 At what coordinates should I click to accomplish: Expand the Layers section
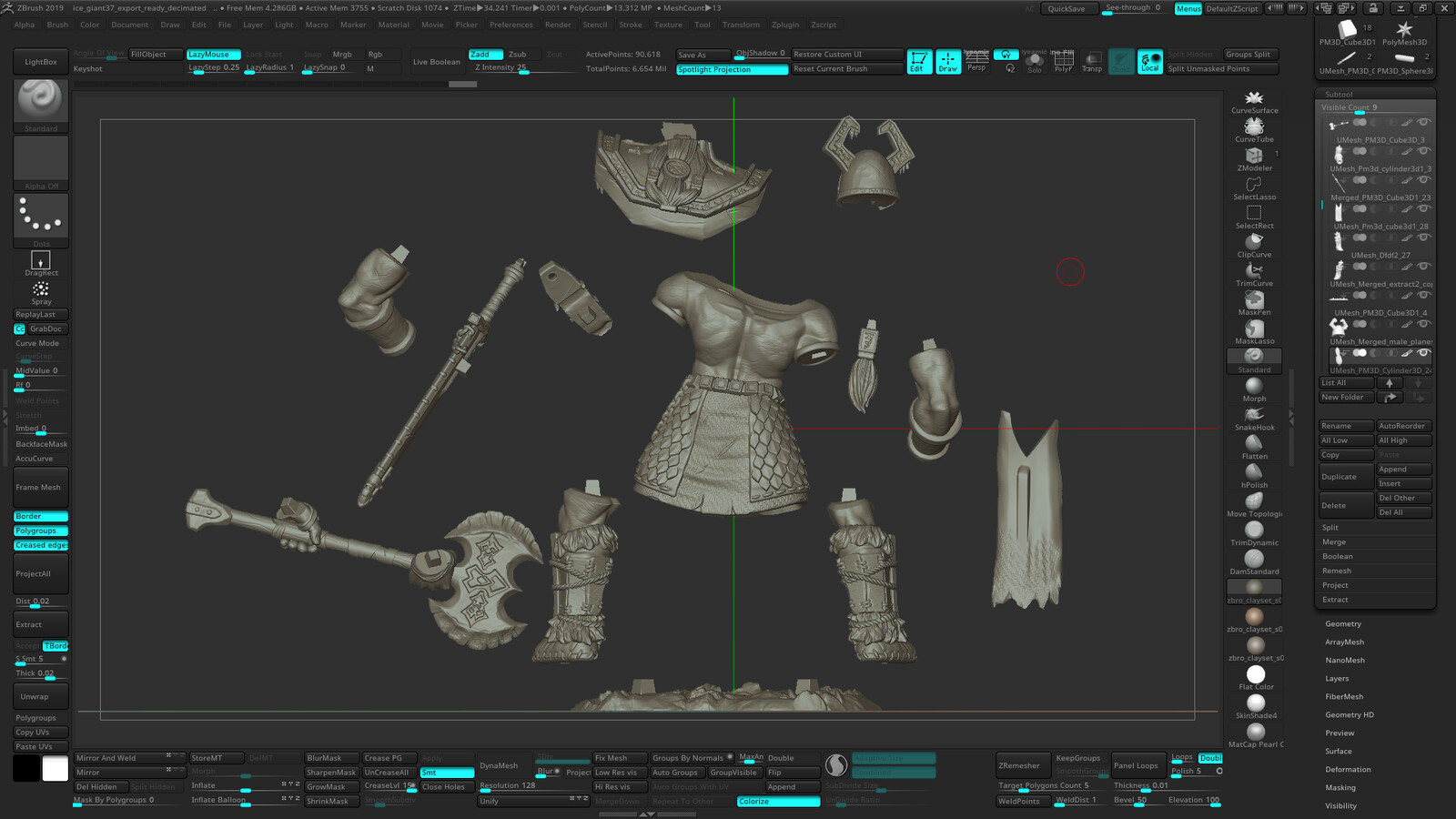[1337, 679]
